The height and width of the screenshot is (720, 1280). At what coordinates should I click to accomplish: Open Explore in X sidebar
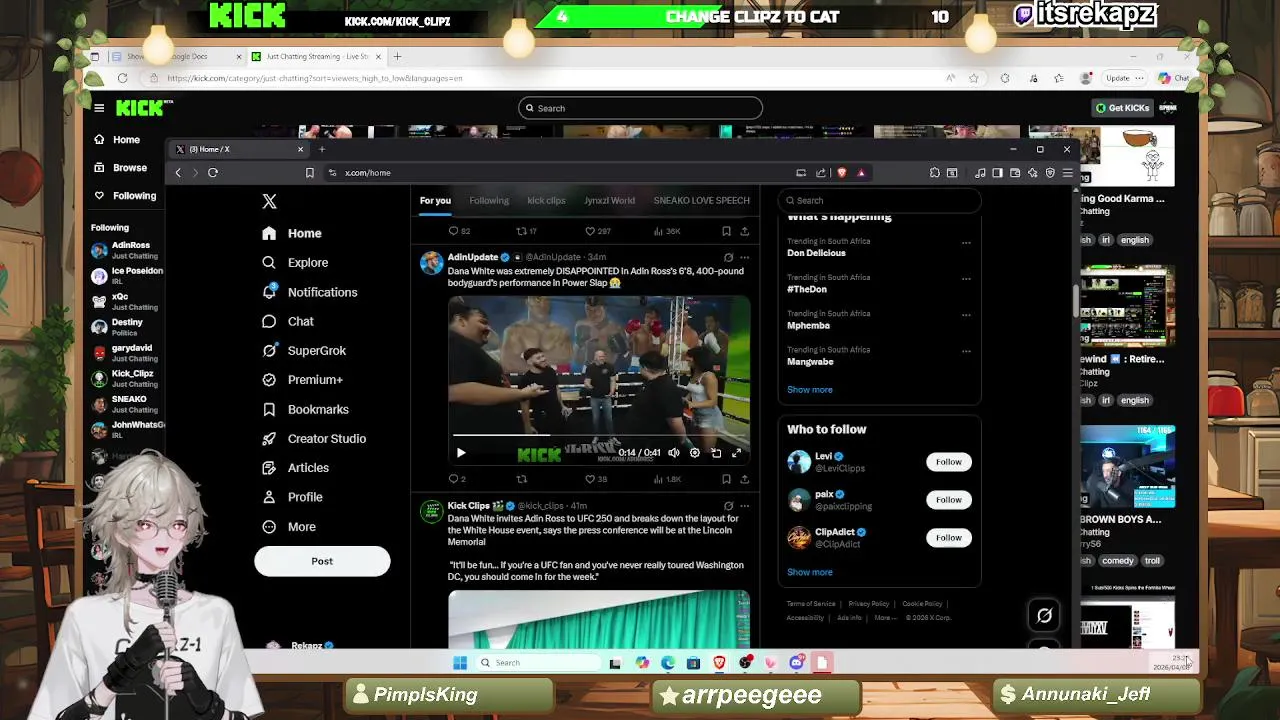click(295, 262)
